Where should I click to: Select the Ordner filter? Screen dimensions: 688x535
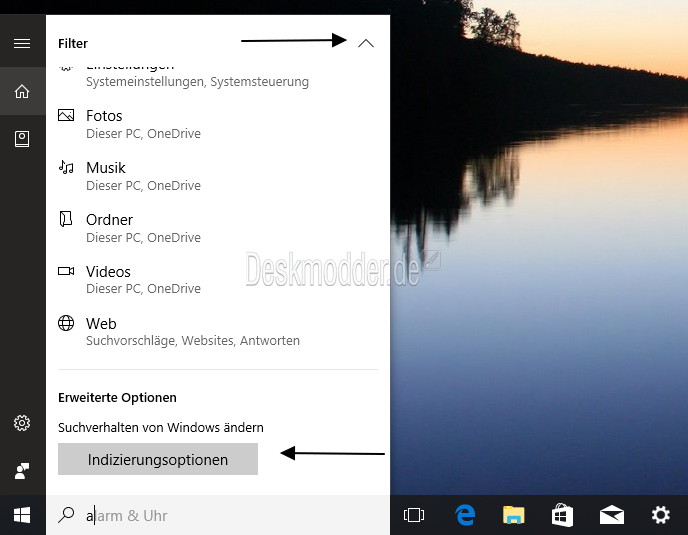(218, 228)
